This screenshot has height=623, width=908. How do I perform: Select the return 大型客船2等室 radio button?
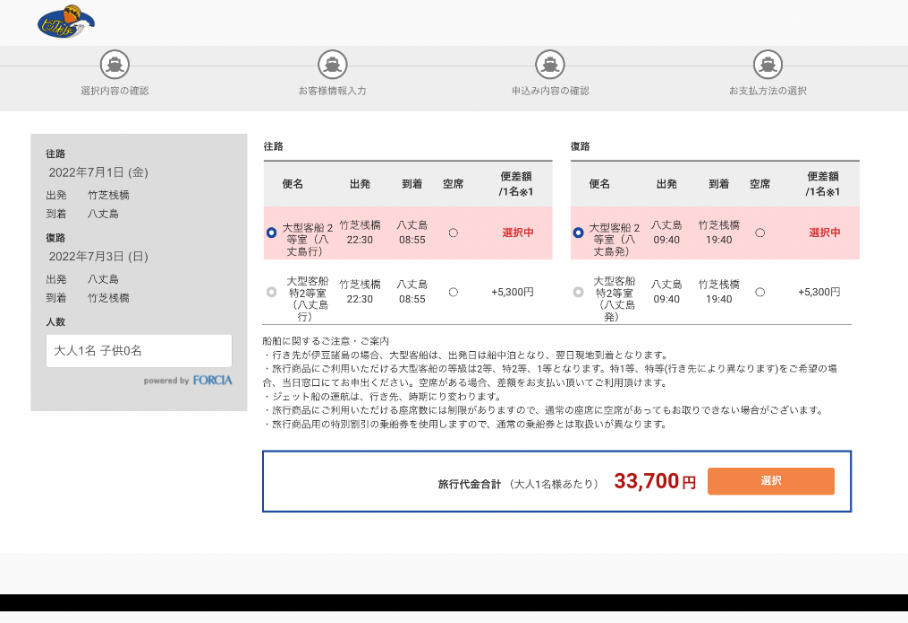(x=577, y=232)
